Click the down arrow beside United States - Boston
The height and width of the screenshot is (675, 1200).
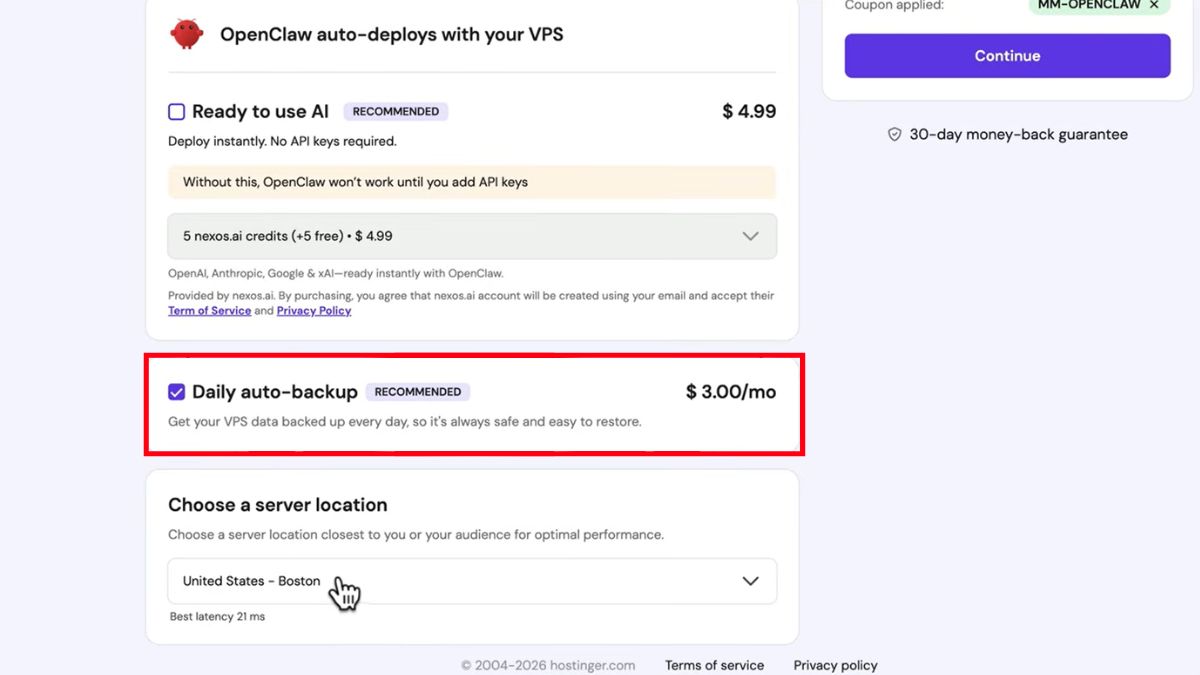pyautogui.click(x=750, y=581)
